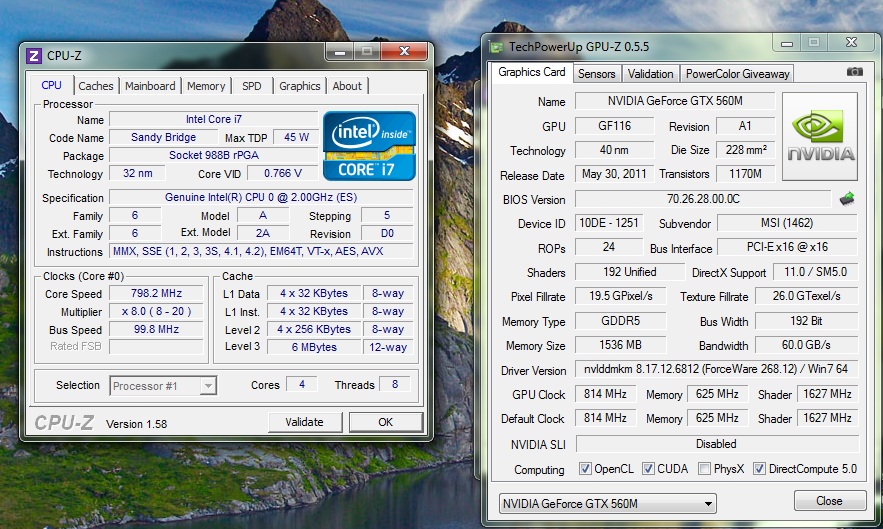Click the Release Date value May 30, 2011
Image resolution: width=883 pixels, height=529 pixels.
(x=614, y=174)
